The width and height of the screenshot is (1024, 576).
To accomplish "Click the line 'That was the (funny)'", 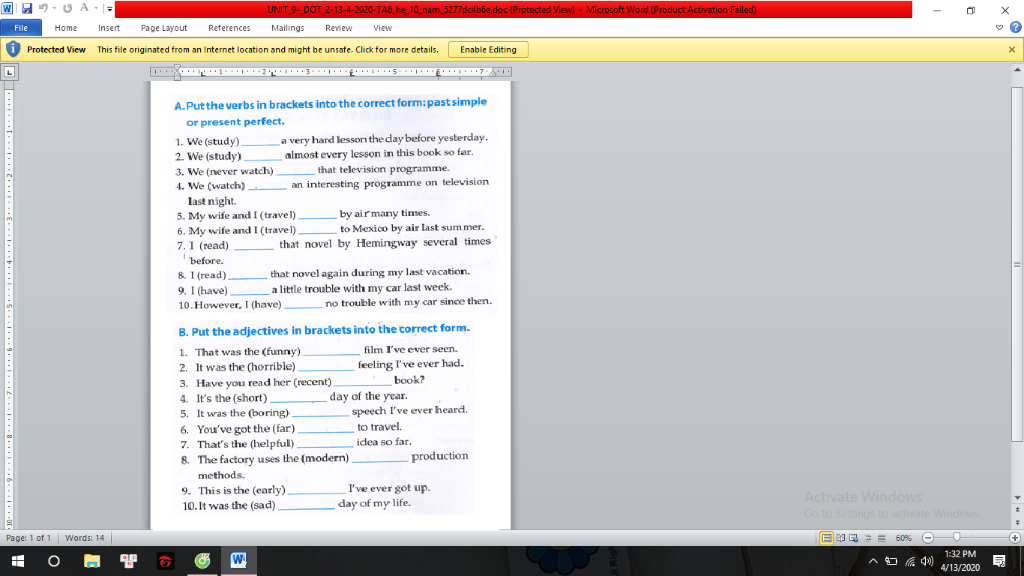I will point(319,350).
